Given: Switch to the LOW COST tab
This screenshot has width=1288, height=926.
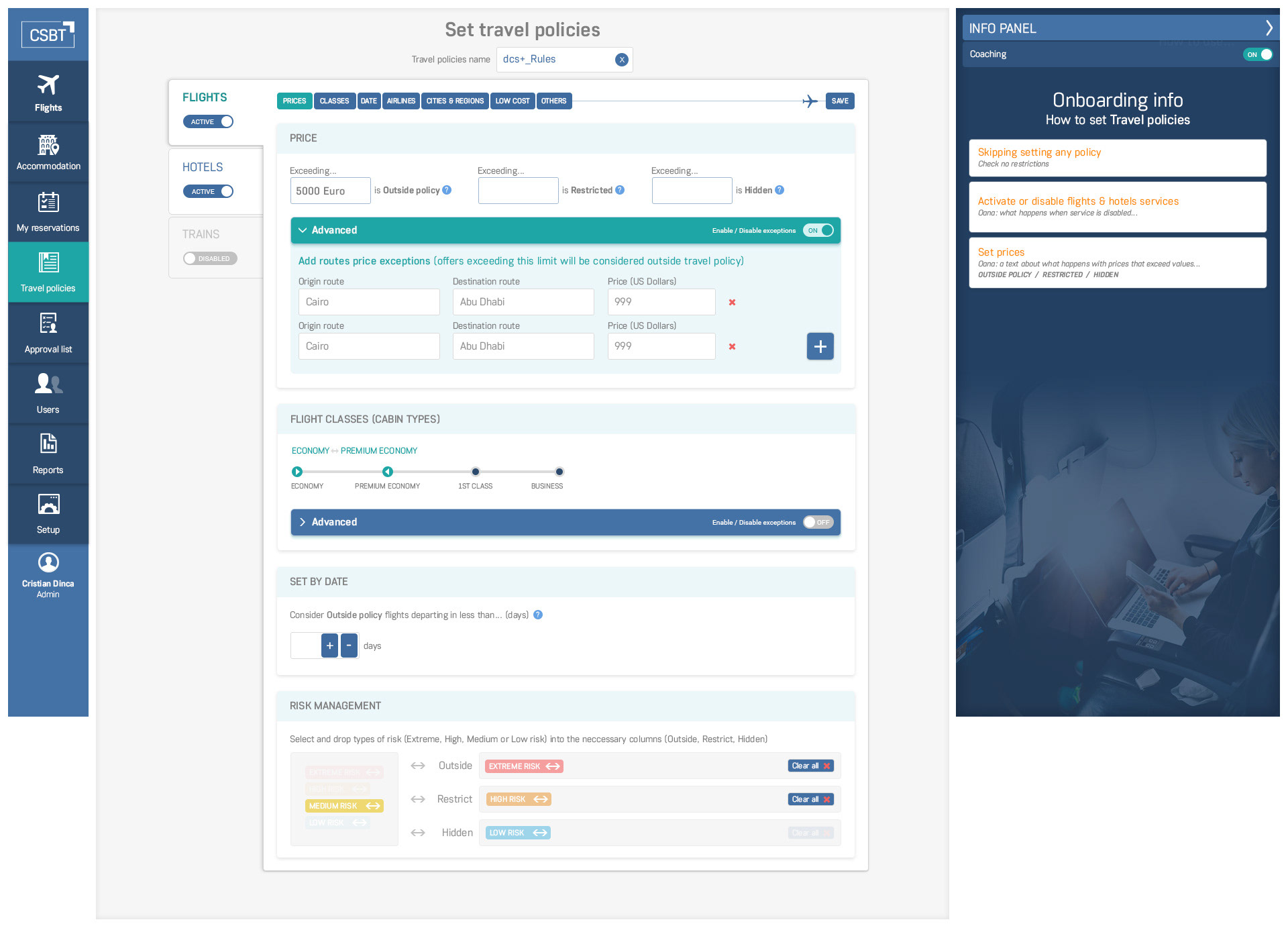Looking at the screenshot, I should pos(512,101).
